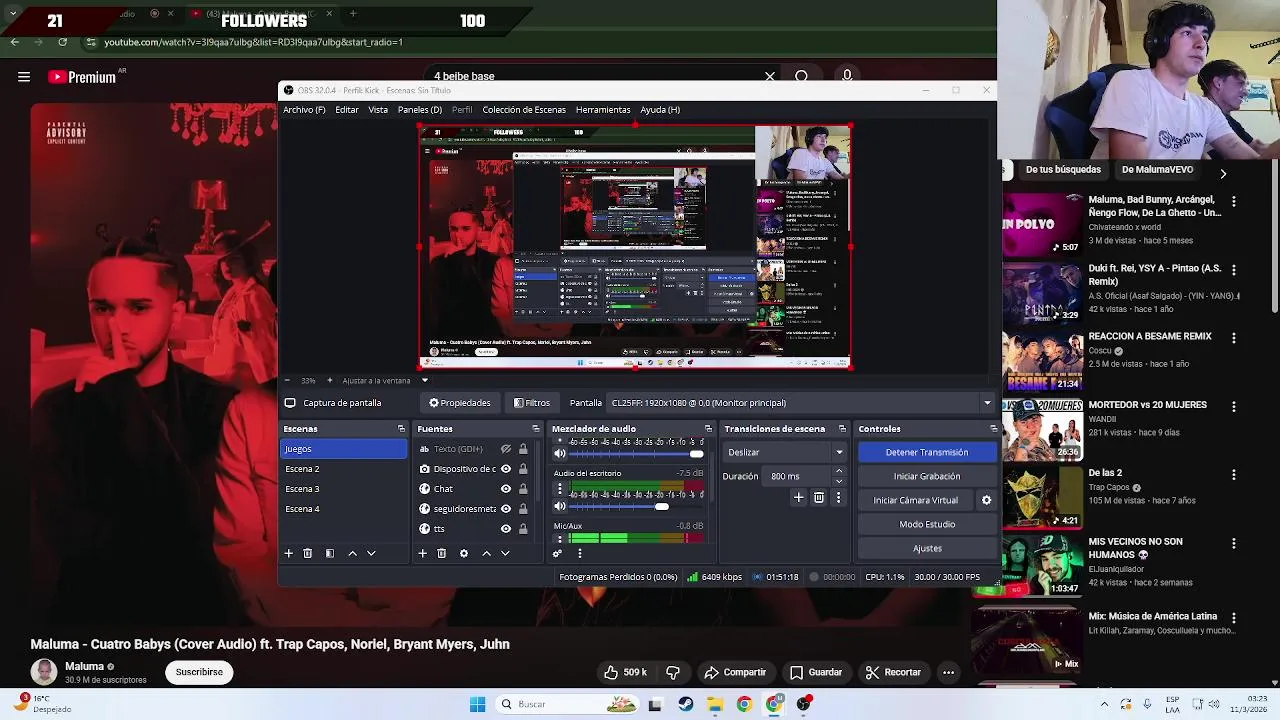The image size is (1280, 720).
Task: Hide seguidoresmeta source eye
Action: pyautogui.click(x=506, y=509)
